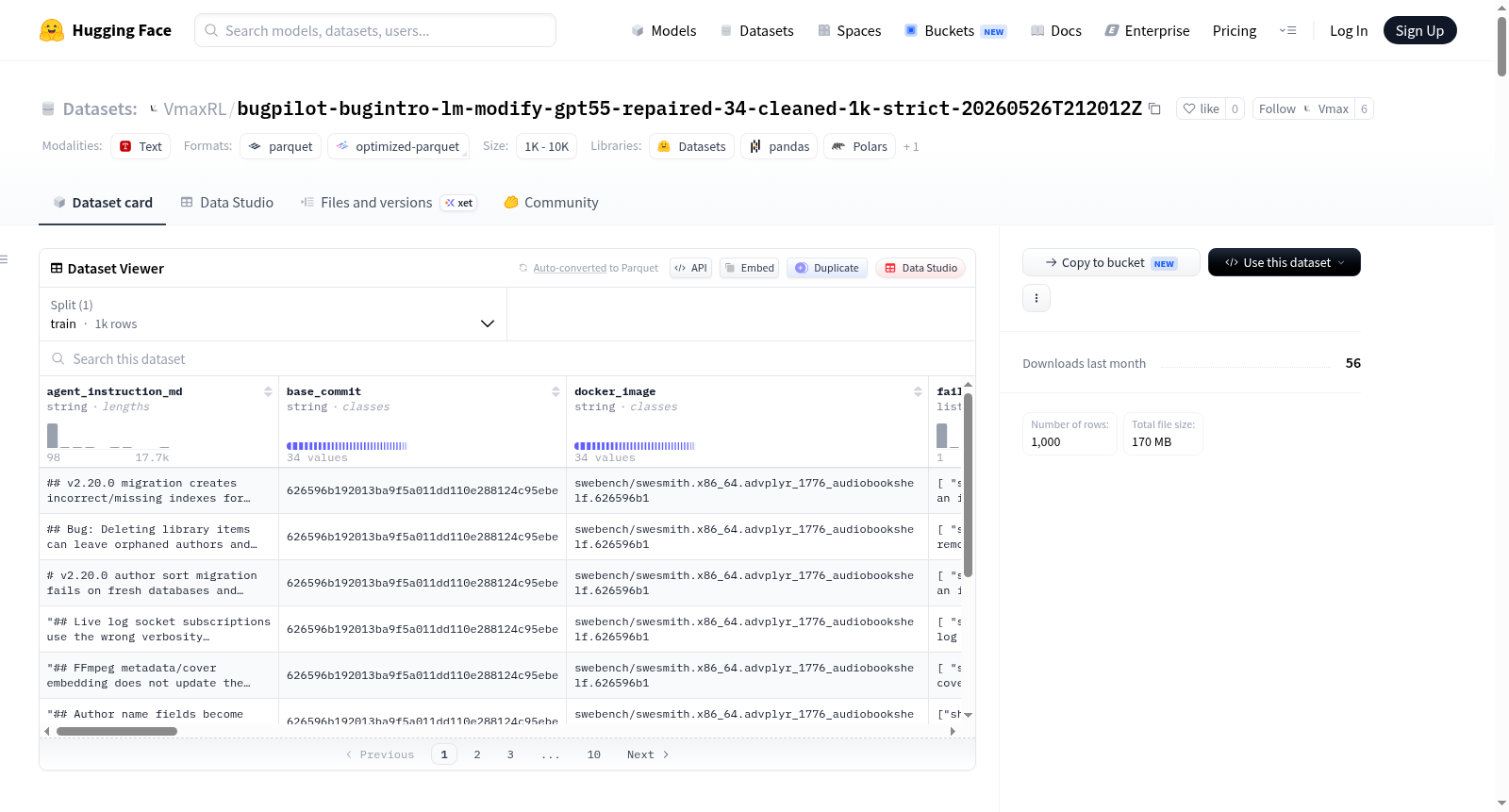1509x812 pixels.
Task: Select the parquet format tag
Action: [280, 146]
